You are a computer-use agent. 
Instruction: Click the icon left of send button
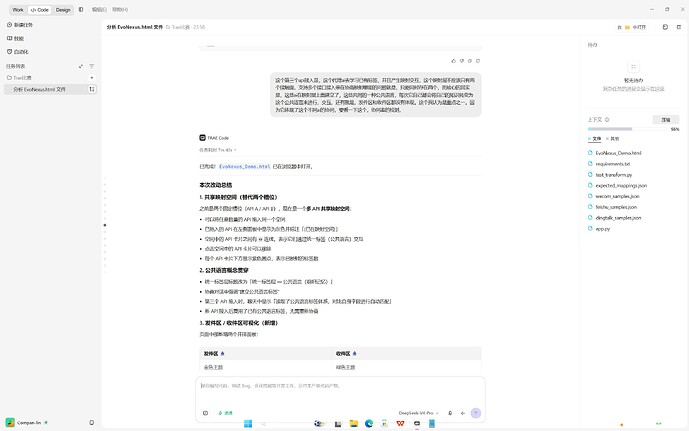click(x=463, y=413)
